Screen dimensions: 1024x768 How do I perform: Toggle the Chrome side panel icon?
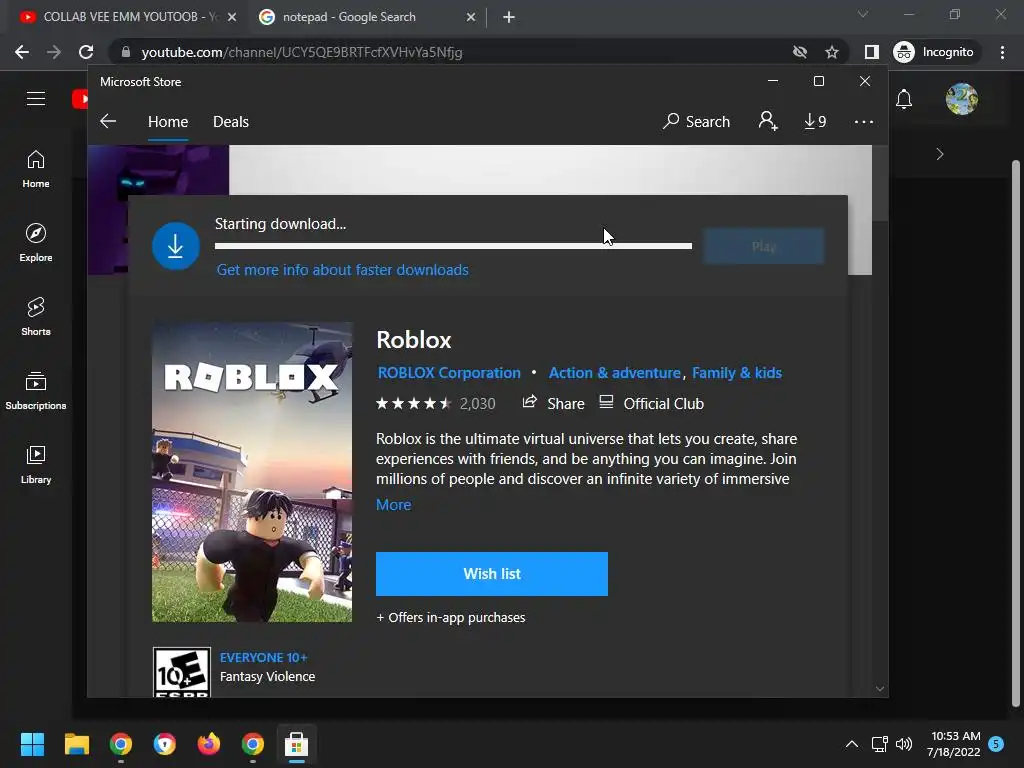(x=871, y=52)
